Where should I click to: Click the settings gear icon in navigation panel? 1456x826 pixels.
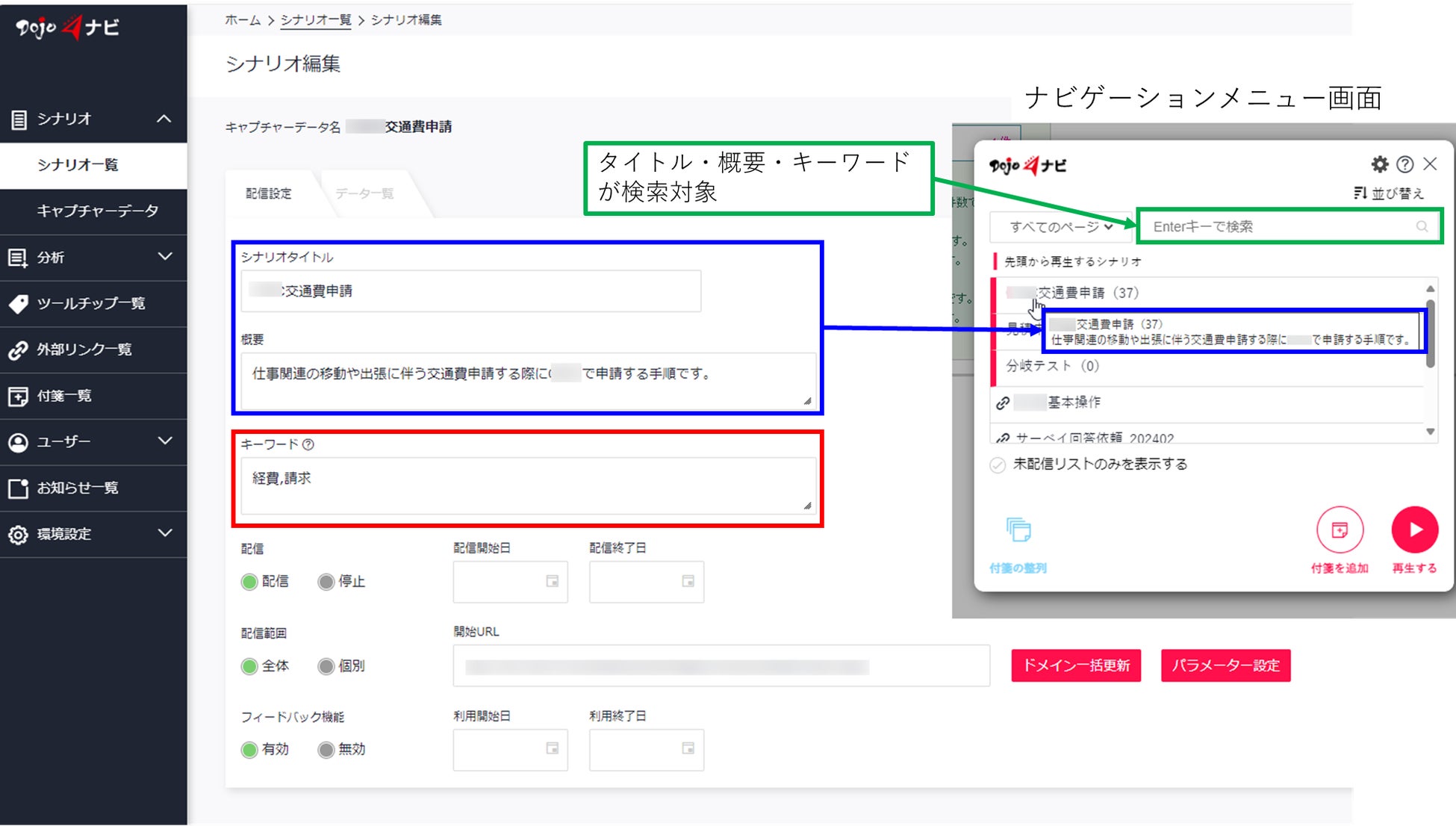click(x=1379, y=164)
